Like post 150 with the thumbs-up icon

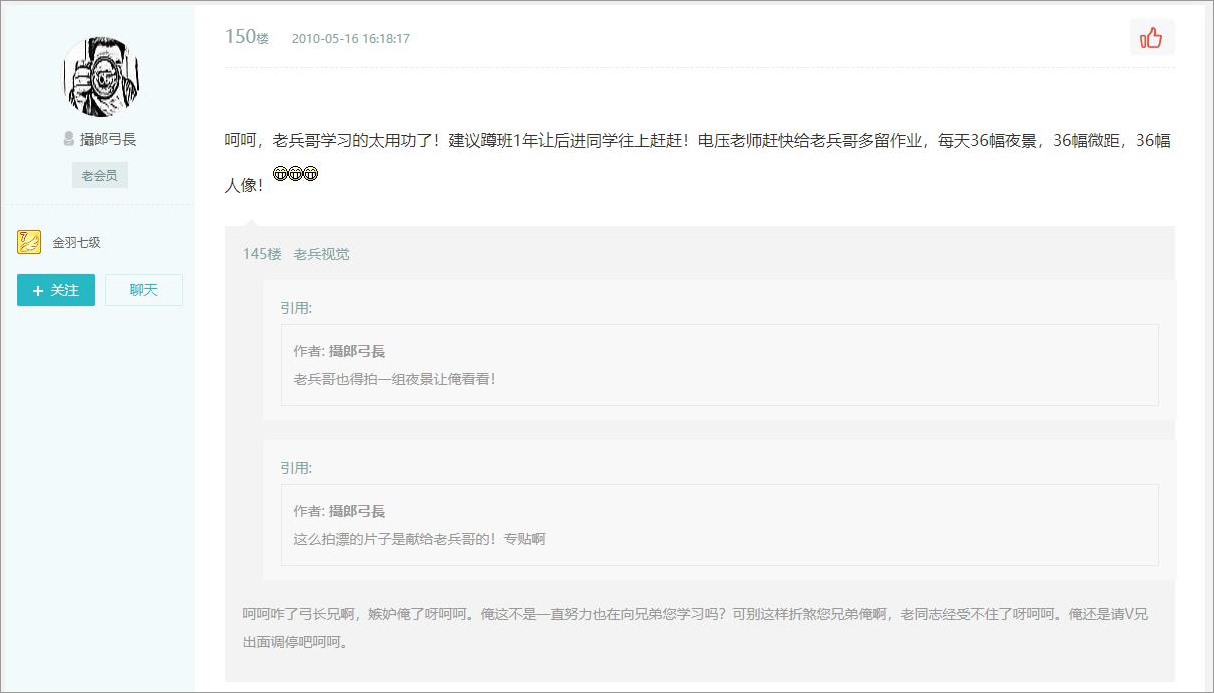1152,37
